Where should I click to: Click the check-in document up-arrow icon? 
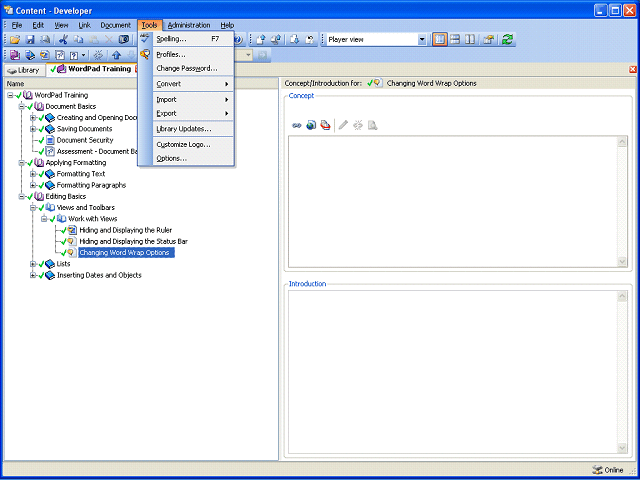point(261,40)
